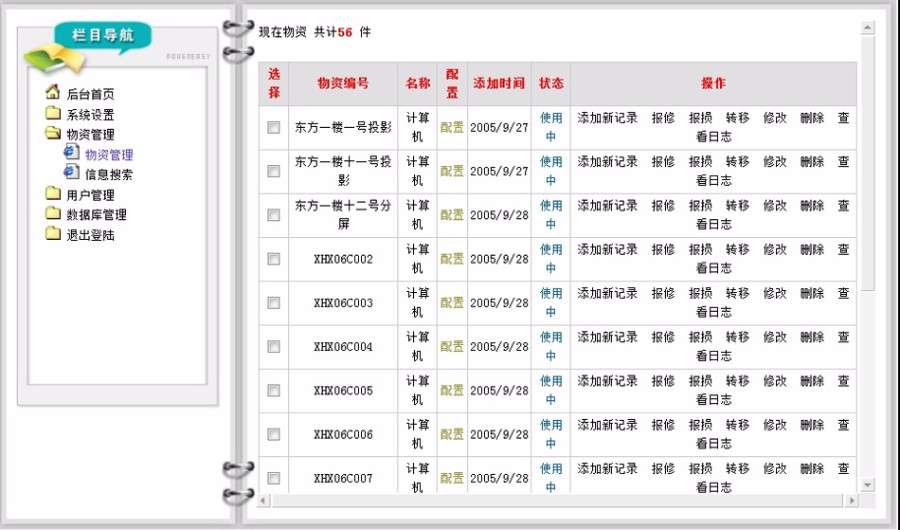Click the home icon beside 后台首页
This screenshot has height=530, width=900.
[x=53, y=92]
